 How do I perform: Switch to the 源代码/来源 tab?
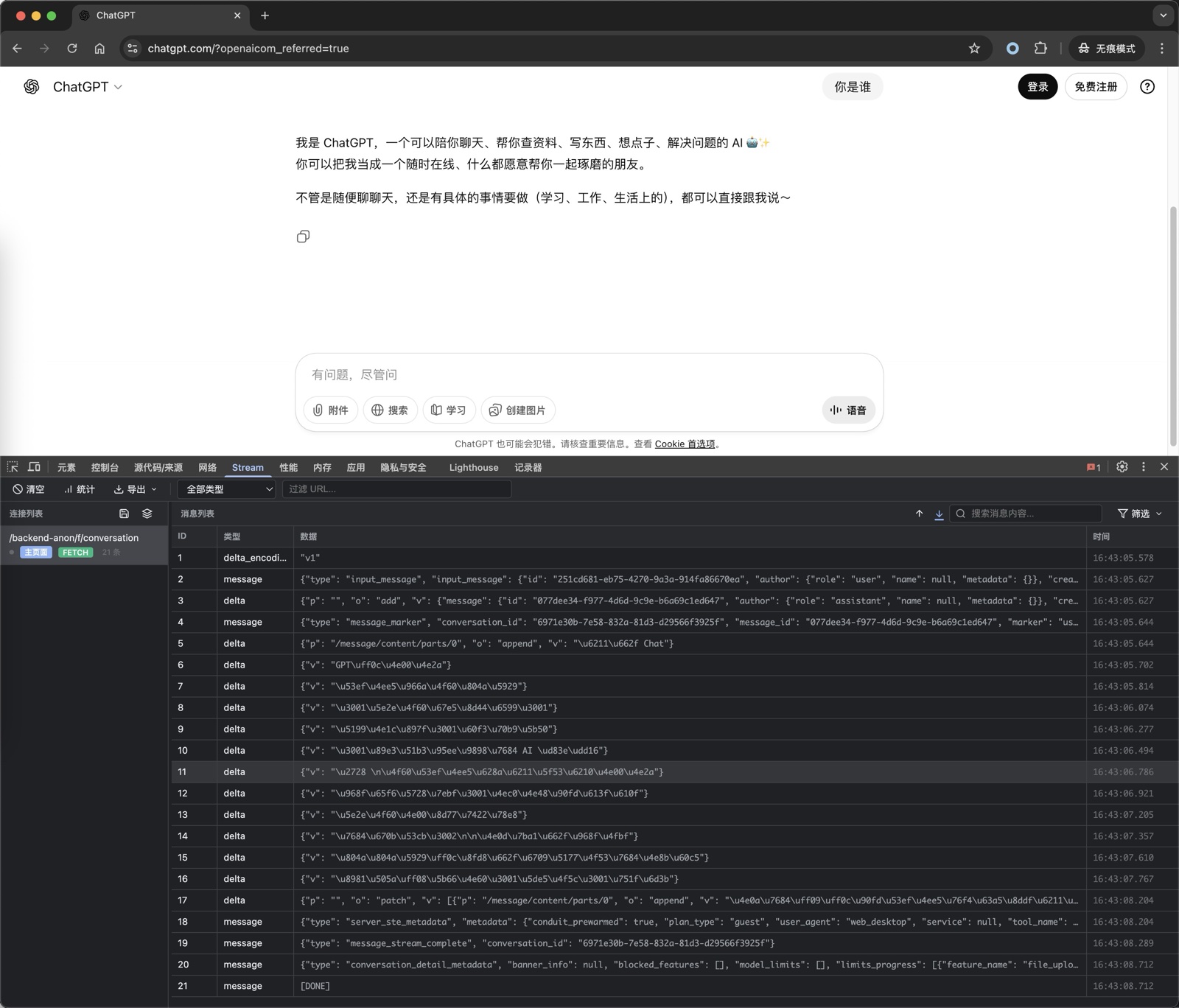click(x=158, y=468)
